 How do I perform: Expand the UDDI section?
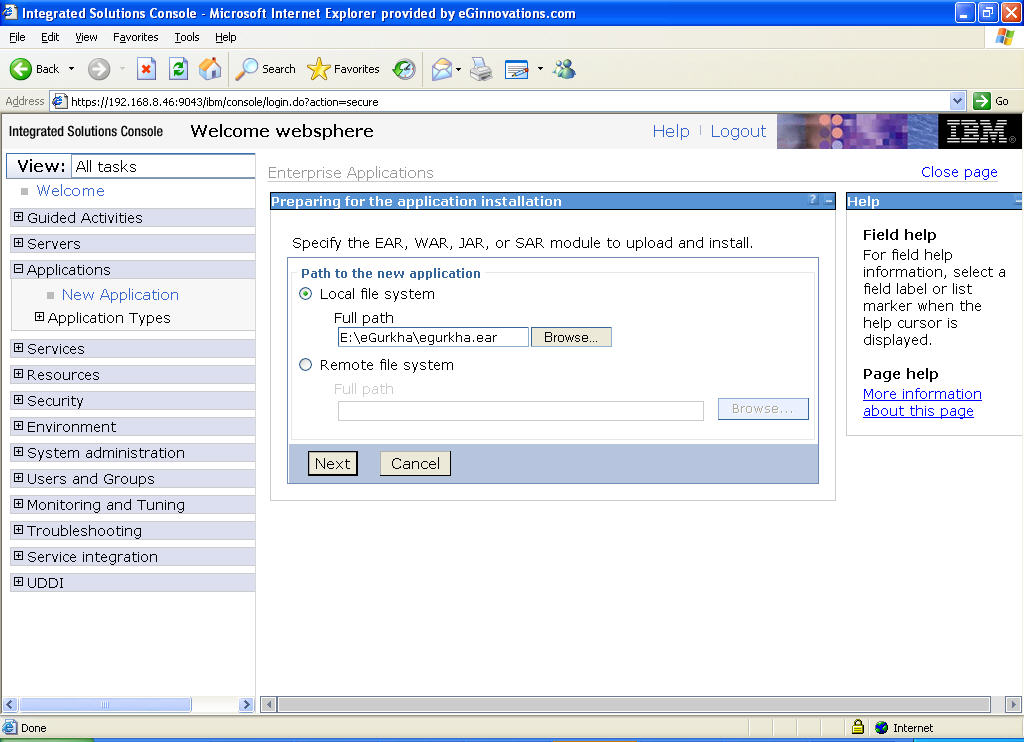pyautogui.click(x=18, y=582)
